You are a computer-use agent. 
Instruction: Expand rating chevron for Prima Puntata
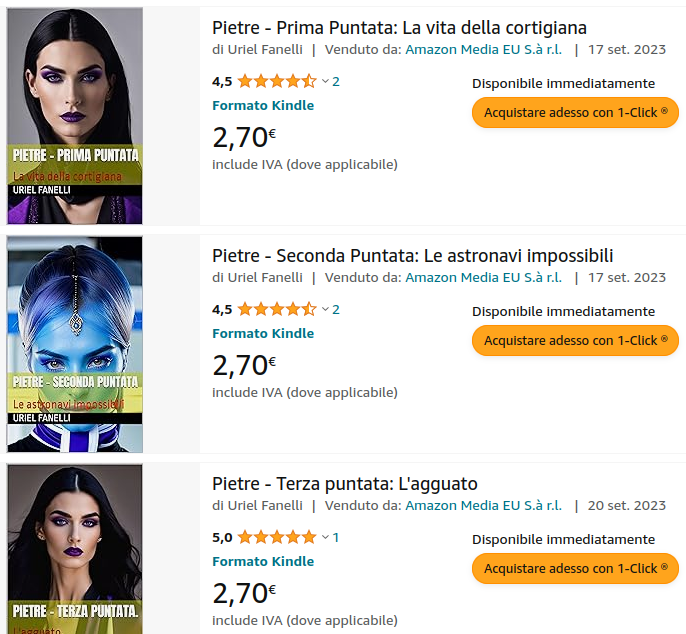(x=325, y=81)
